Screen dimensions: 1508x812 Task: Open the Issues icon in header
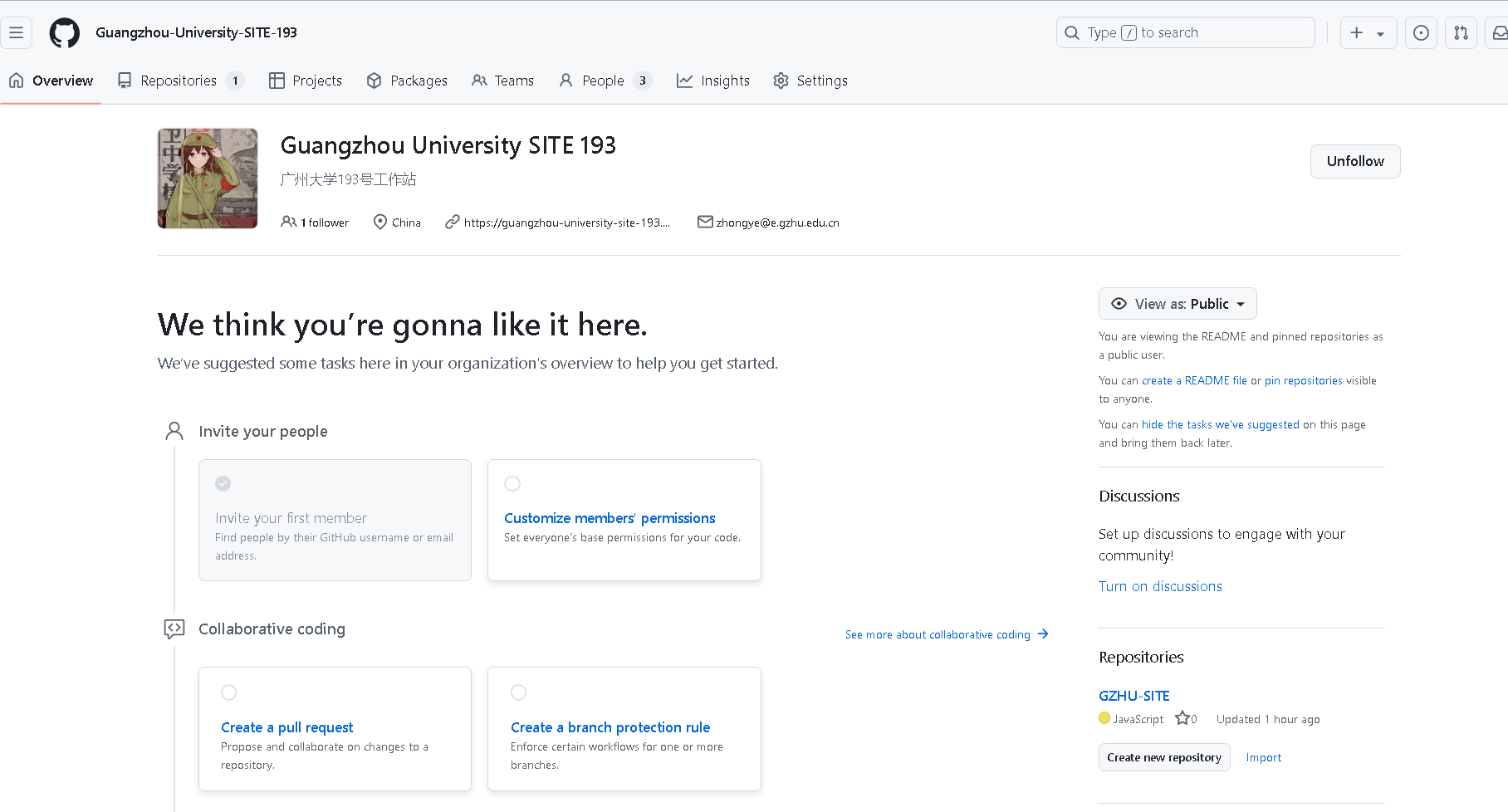tap(1421, 33)
